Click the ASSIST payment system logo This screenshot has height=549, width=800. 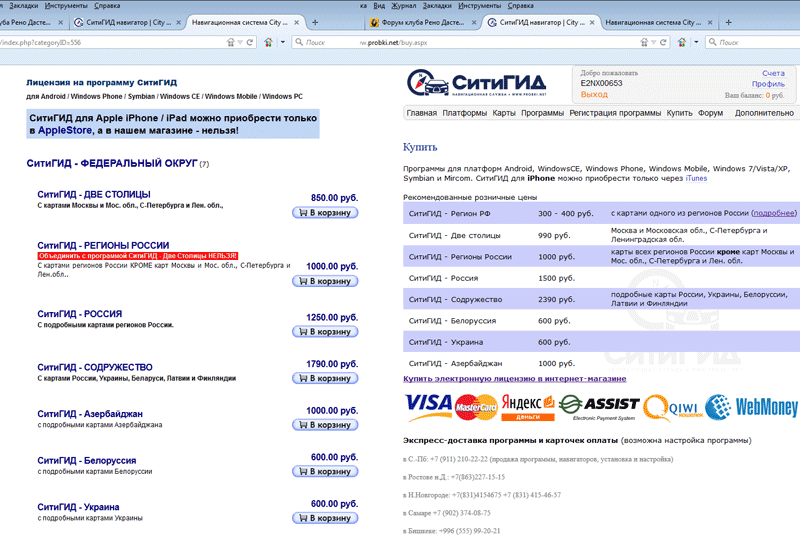pyautogui.click(x=599, y=407)
